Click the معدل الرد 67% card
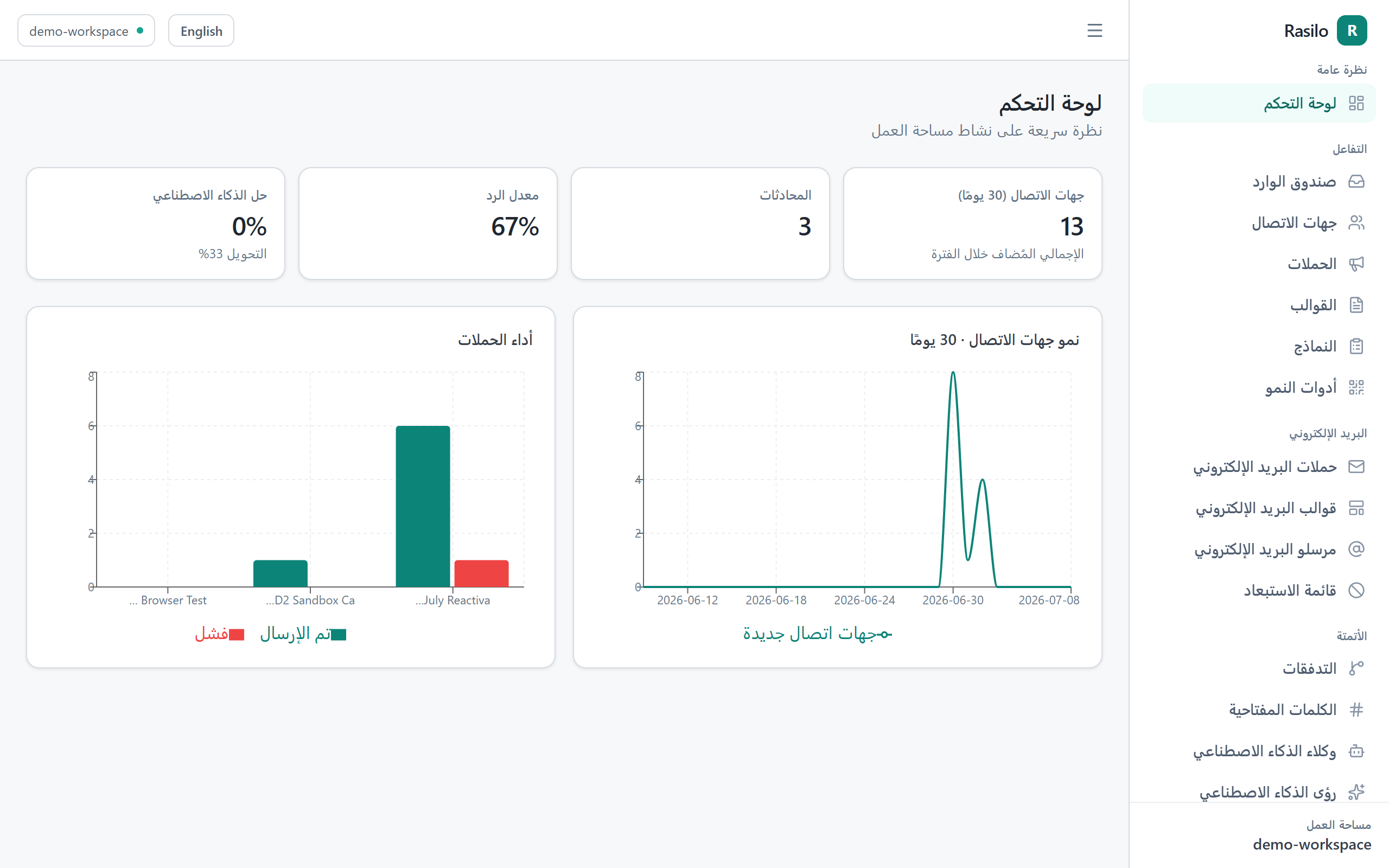This screenshot has height=868, width=1389. [x=428, y=224]
